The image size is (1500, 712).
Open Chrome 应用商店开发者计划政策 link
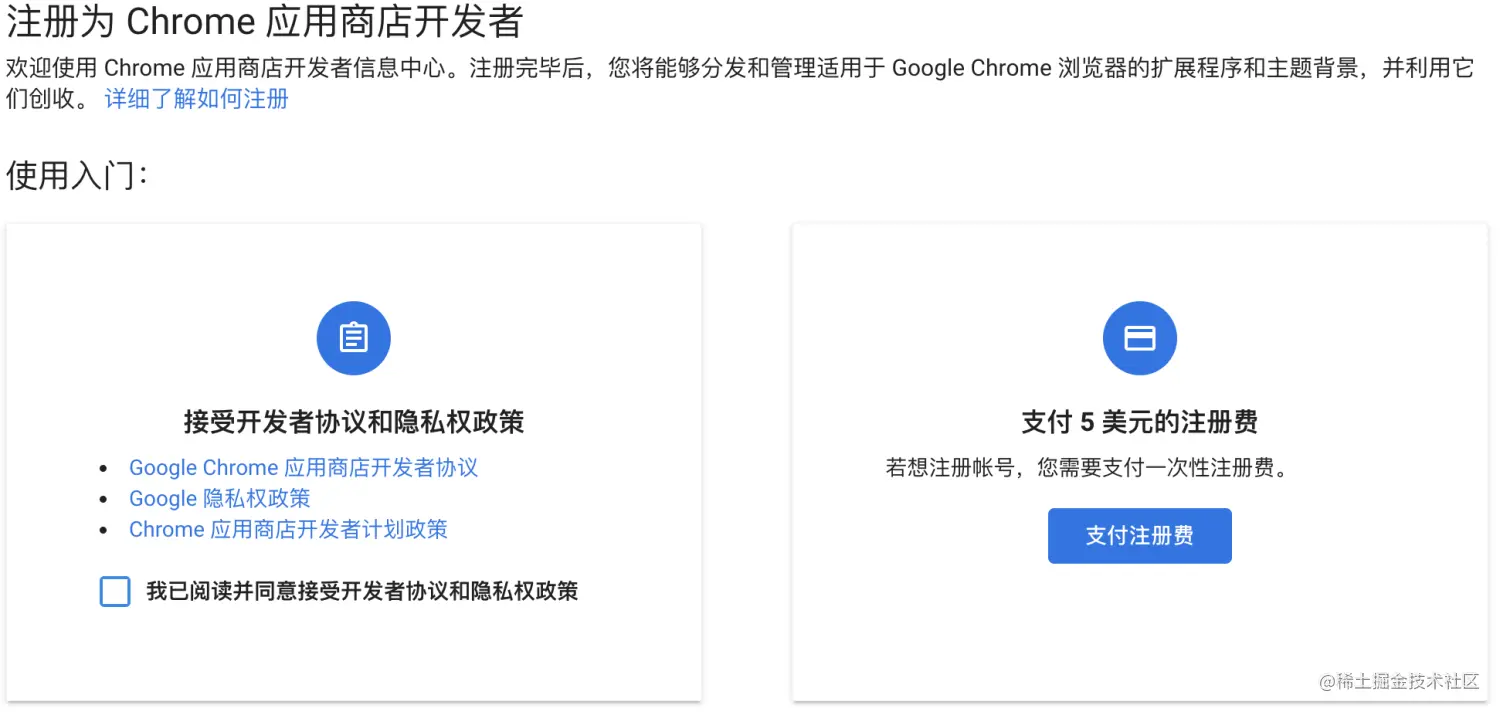[x=288, y=529]
